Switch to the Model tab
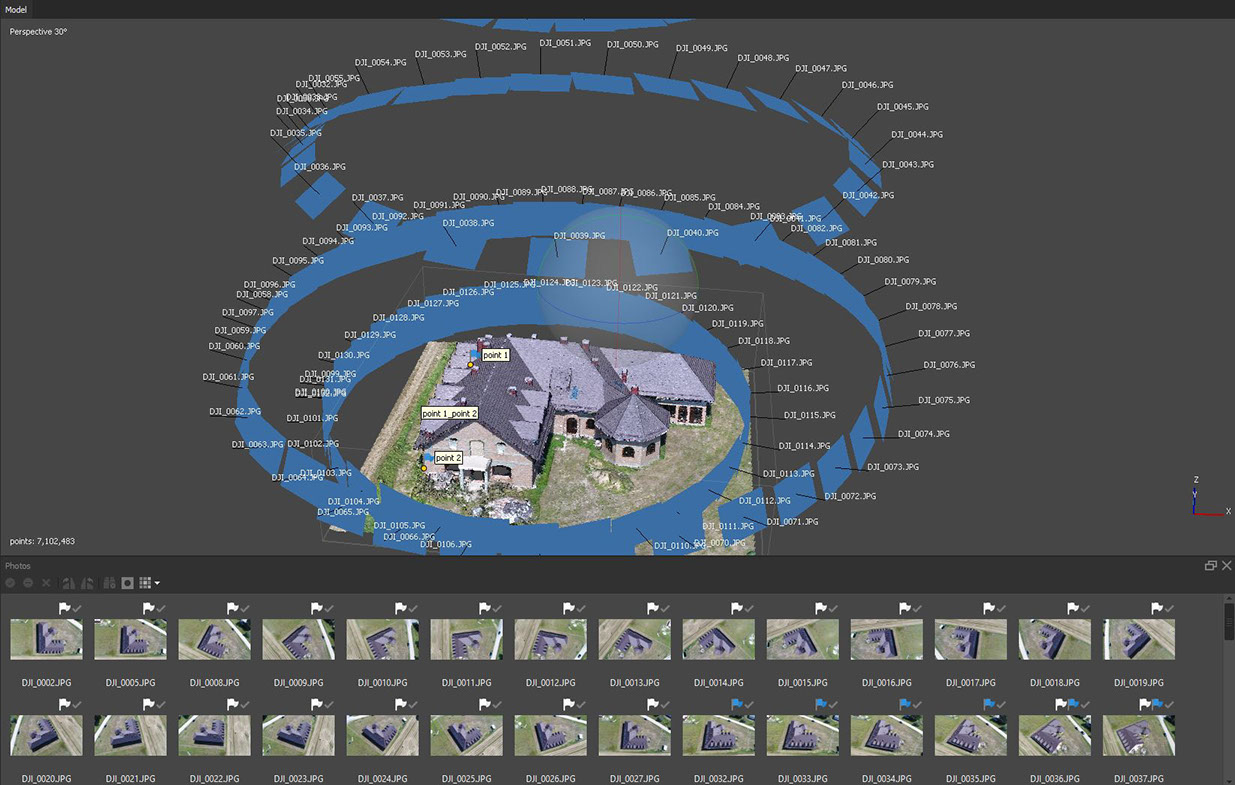The image size is (1235, 785). tap(16, 9)
